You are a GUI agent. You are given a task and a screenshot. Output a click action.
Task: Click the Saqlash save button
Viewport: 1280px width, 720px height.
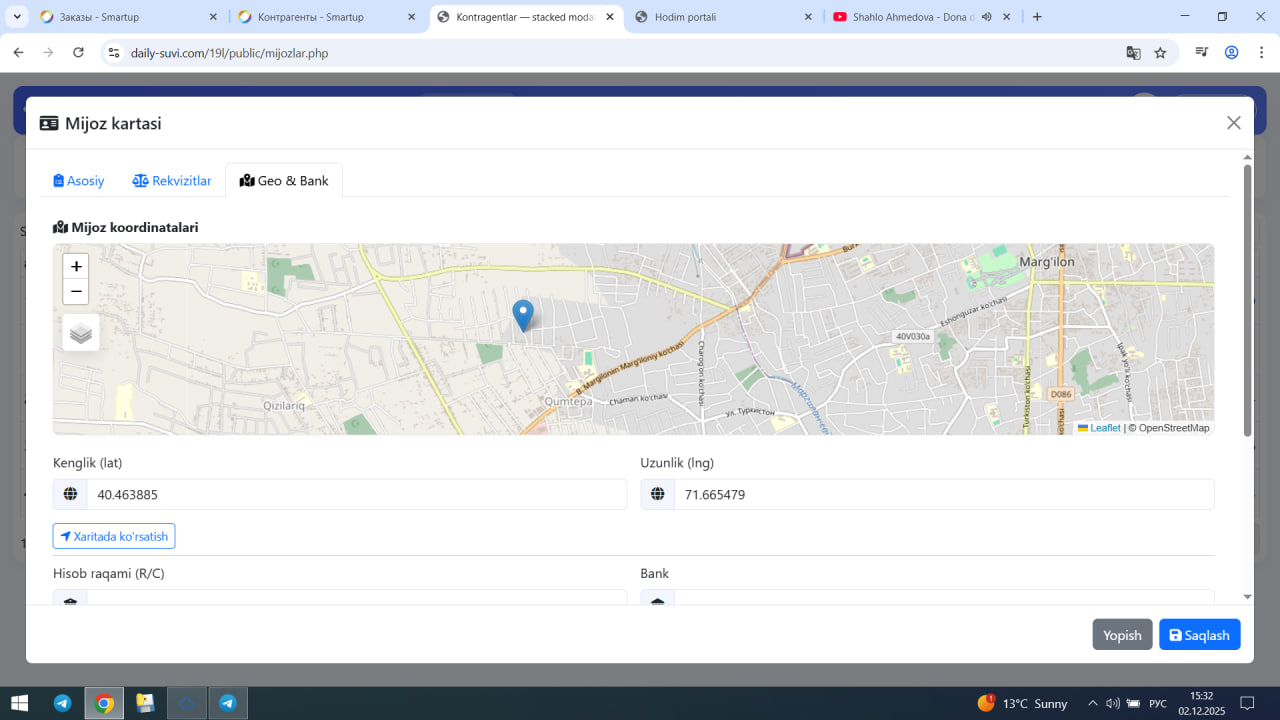pos(1199,635)
